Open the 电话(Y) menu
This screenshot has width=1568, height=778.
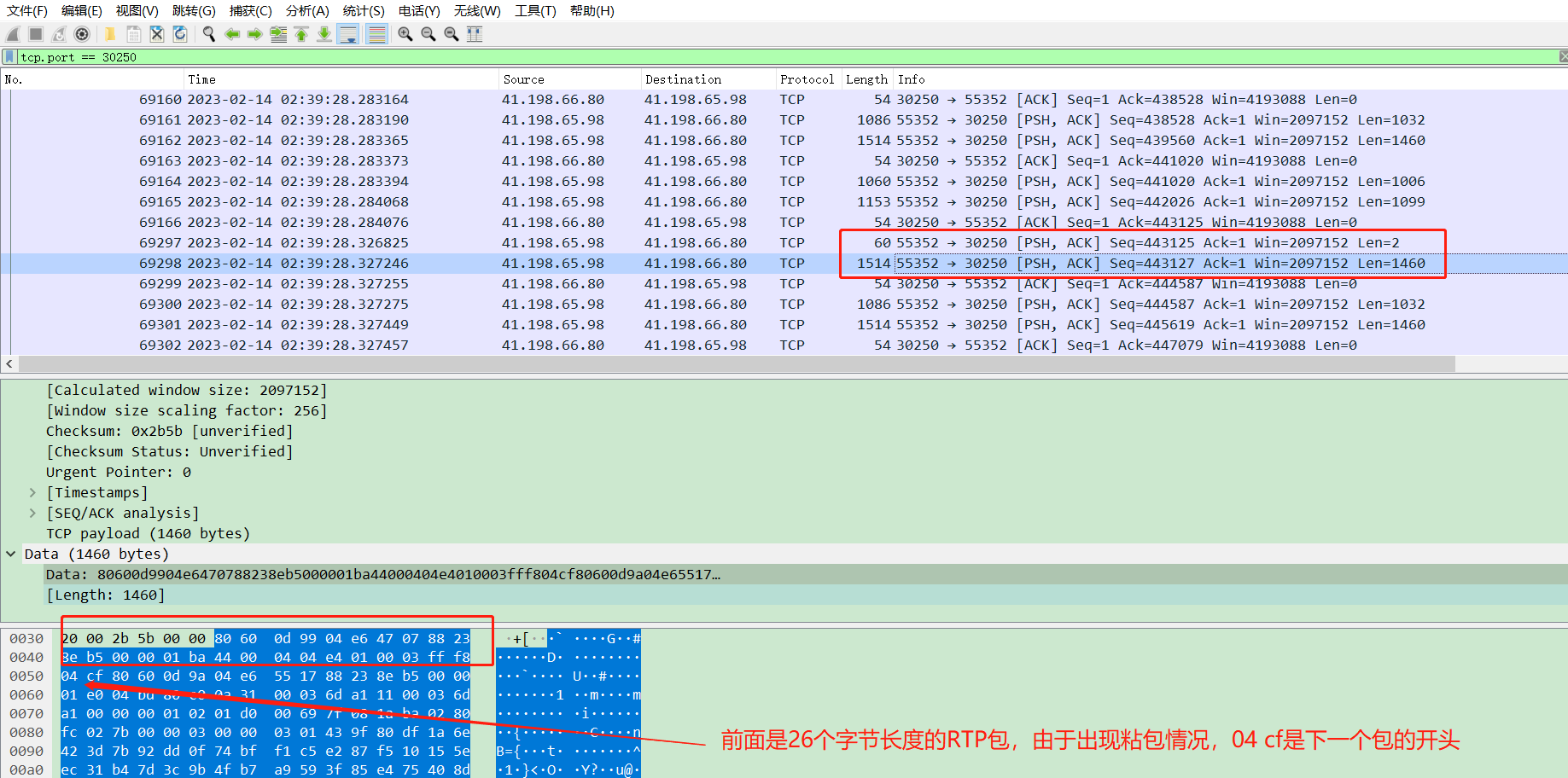point(419,11)
